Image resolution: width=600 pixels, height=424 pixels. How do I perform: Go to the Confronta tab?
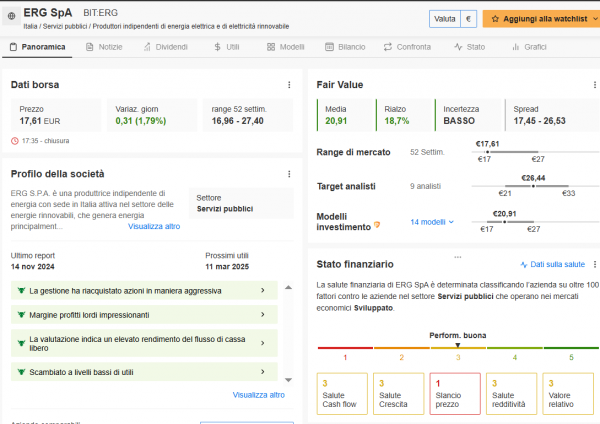point(407,47)
